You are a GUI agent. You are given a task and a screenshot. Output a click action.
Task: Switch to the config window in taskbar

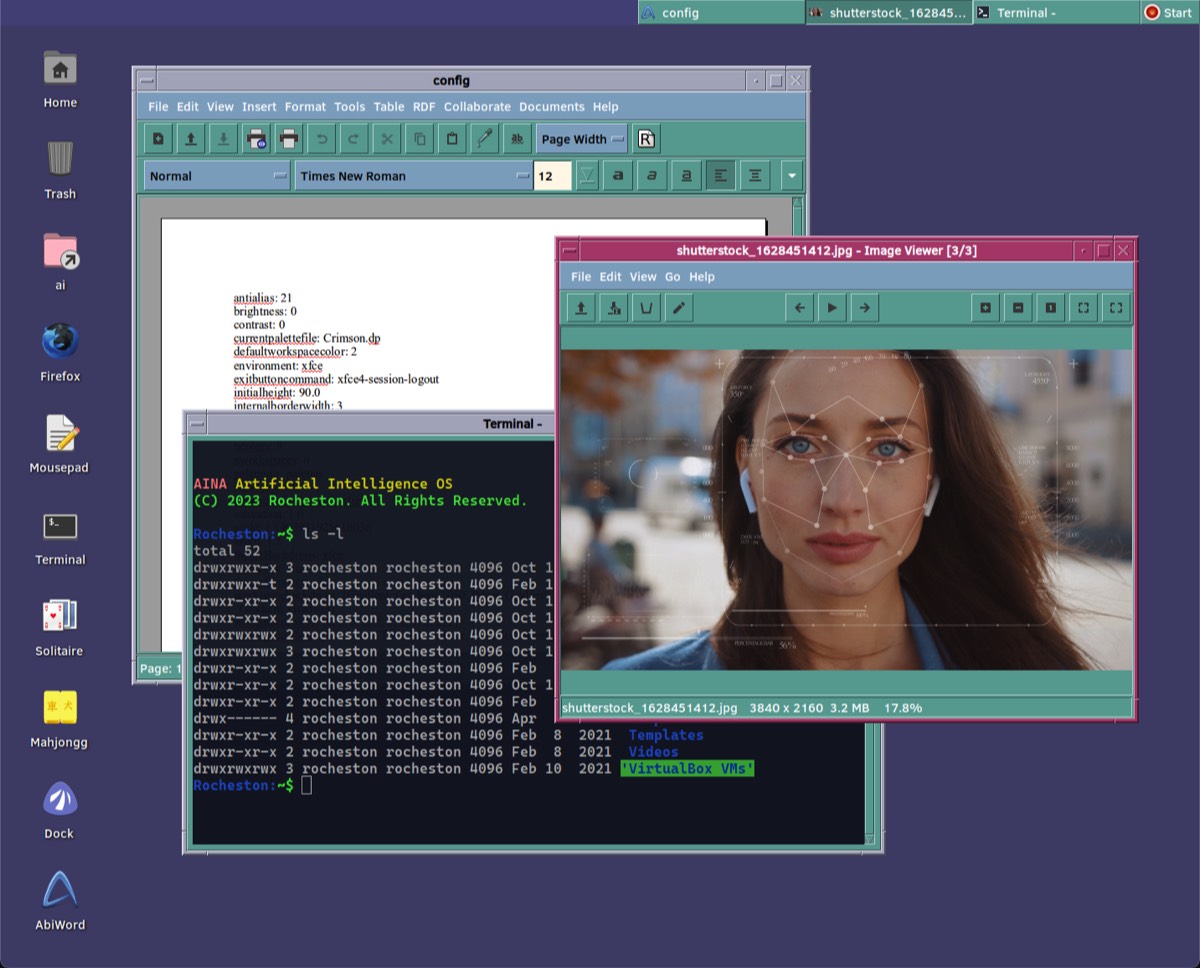pos(720,13)
